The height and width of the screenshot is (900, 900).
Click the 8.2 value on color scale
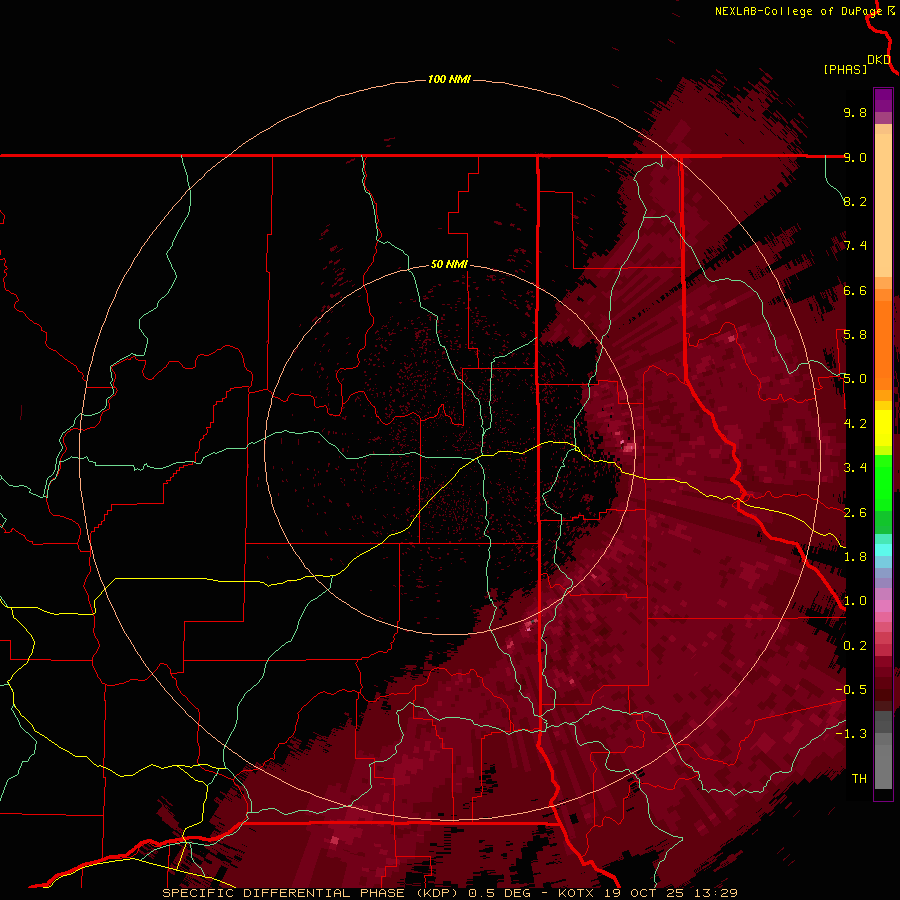[x=855, y=201]
